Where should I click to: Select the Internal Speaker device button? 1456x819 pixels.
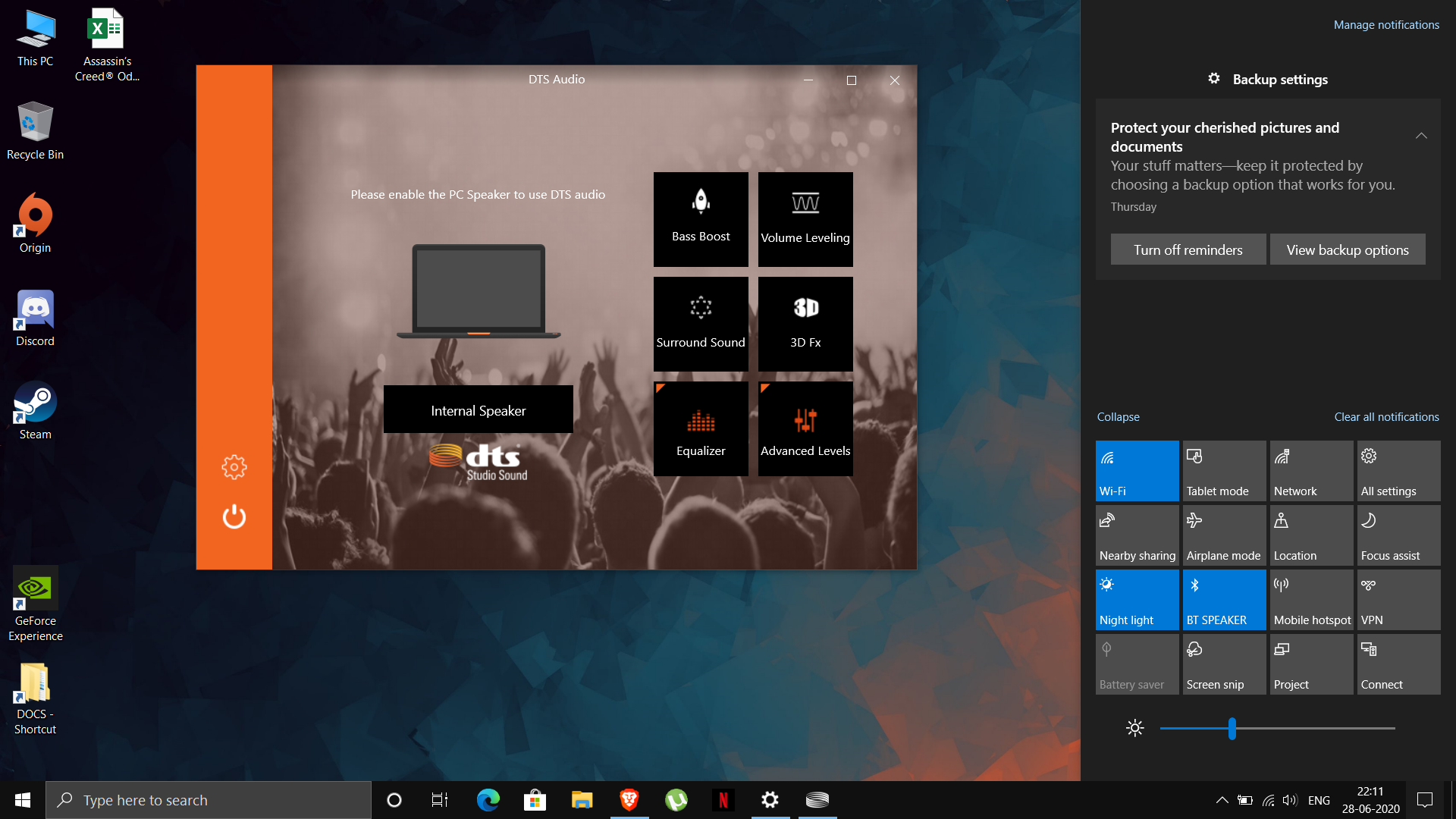click(x=479, y=409)
